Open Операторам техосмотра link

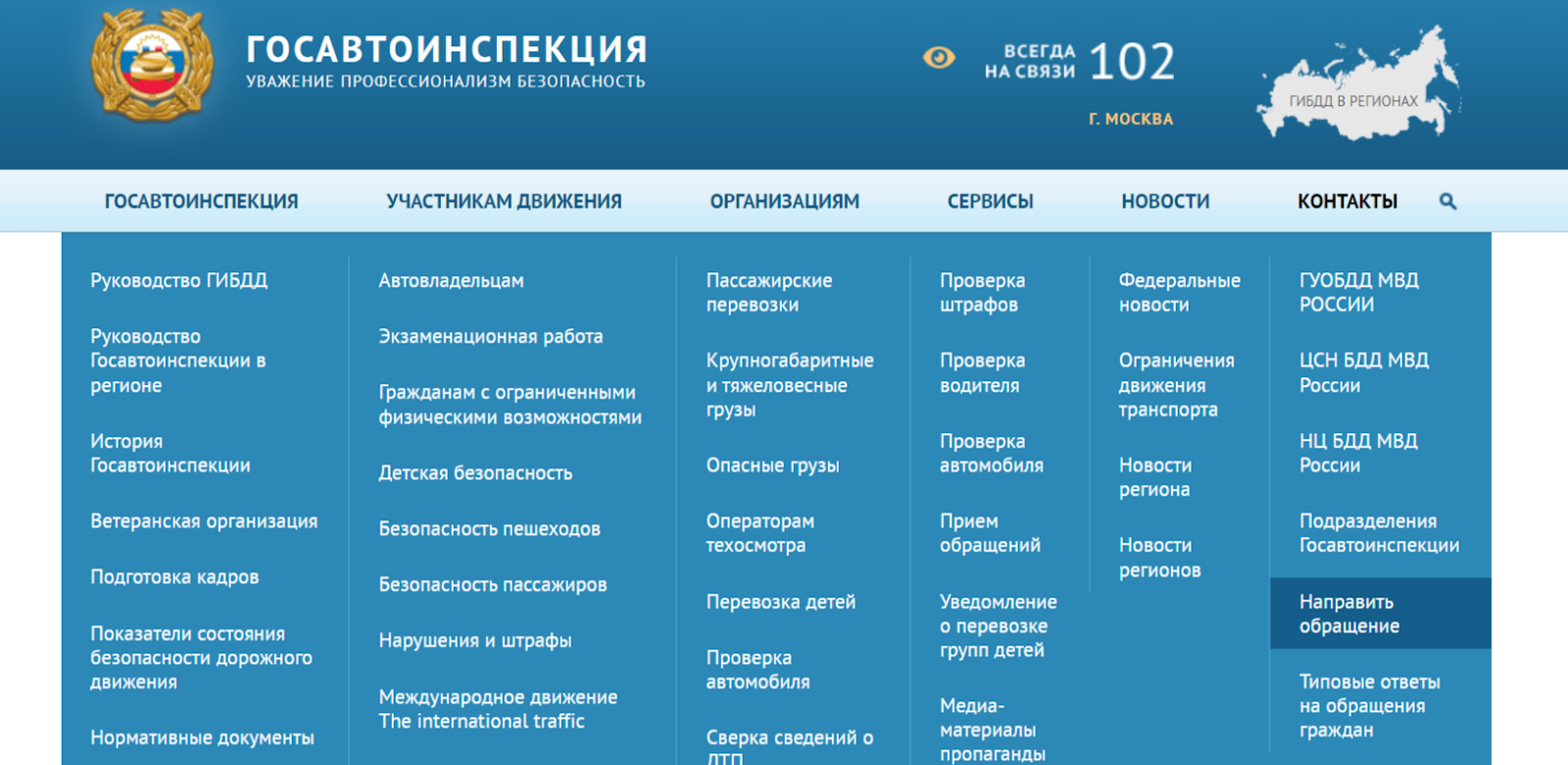click(760, 534)
